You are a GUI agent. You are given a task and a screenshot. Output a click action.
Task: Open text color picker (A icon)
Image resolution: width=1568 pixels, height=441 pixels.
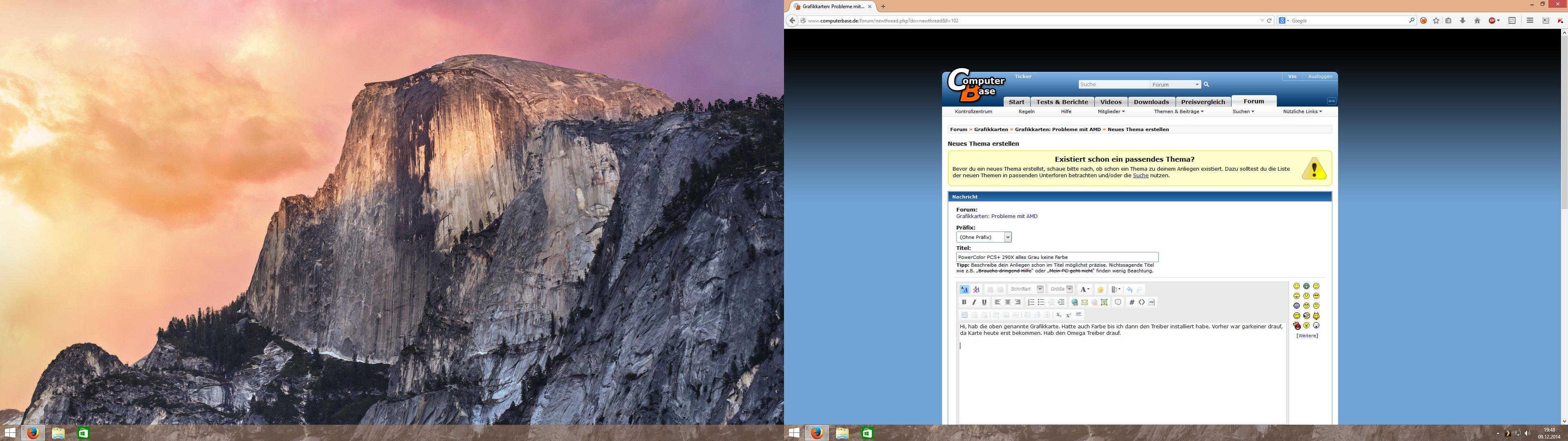point(1084,290)
